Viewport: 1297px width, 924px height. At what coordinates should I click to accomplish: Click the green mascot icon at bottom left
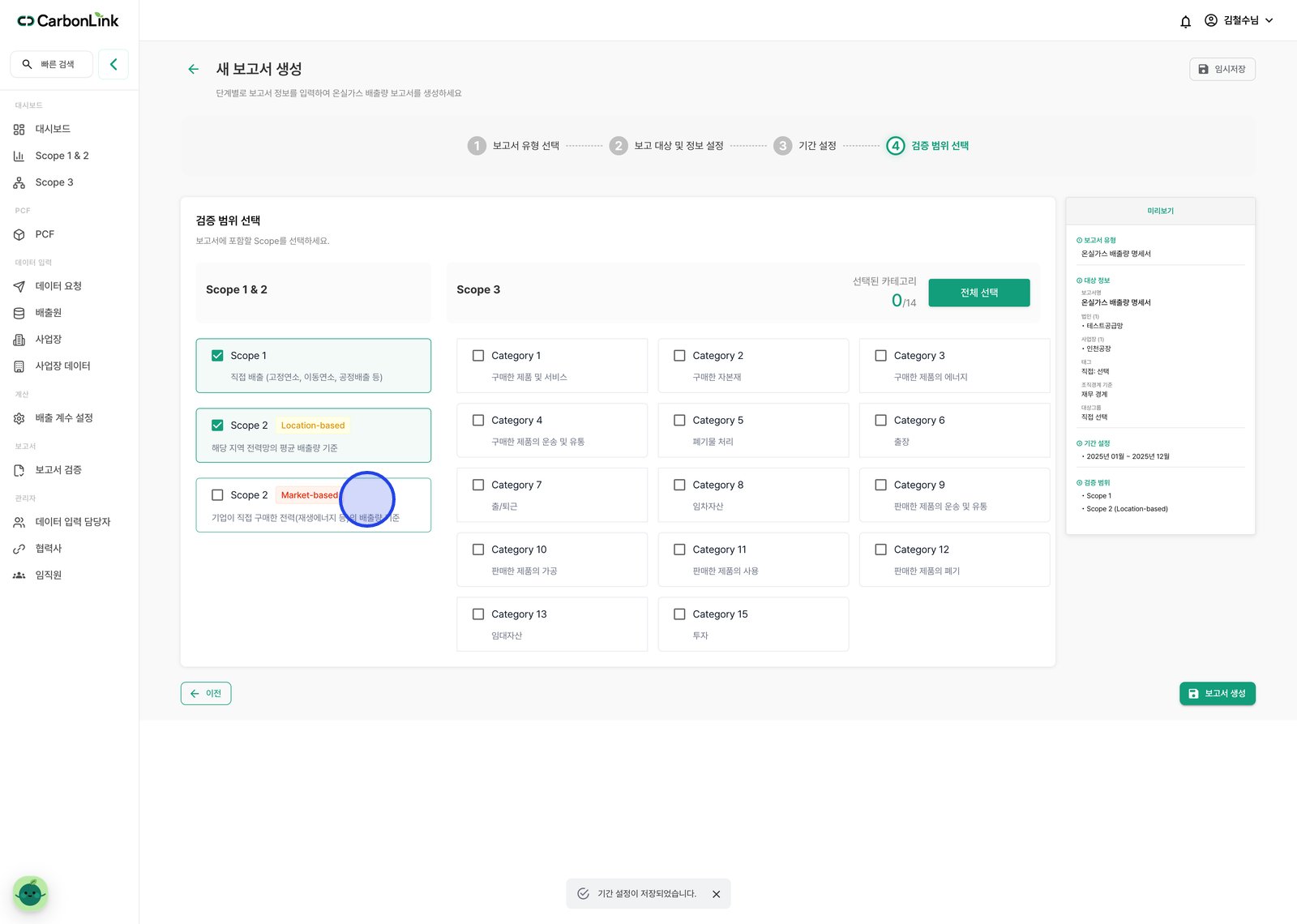pos(31,893)
